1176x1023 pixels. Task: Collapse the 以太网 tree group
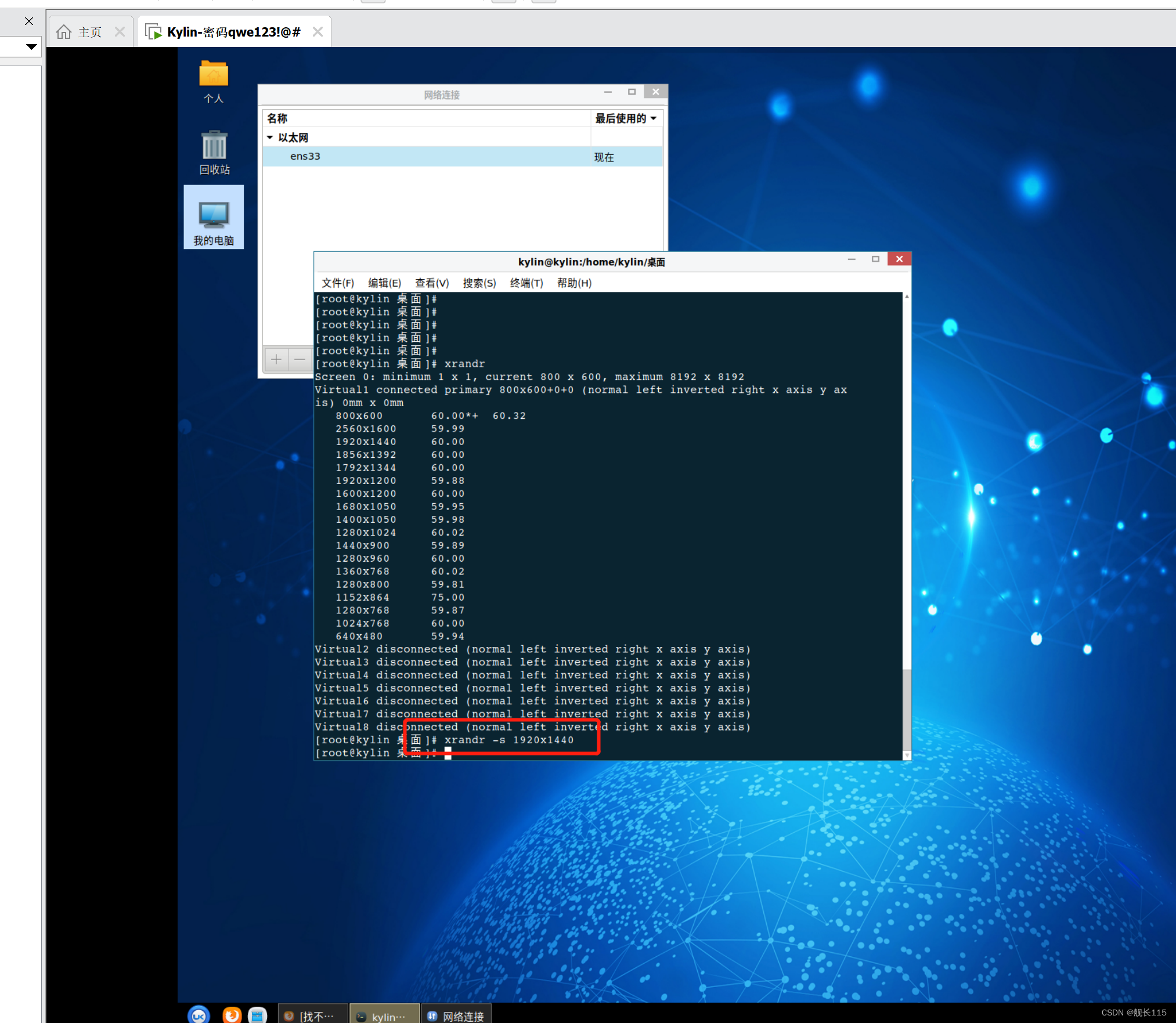coord(270,138)
